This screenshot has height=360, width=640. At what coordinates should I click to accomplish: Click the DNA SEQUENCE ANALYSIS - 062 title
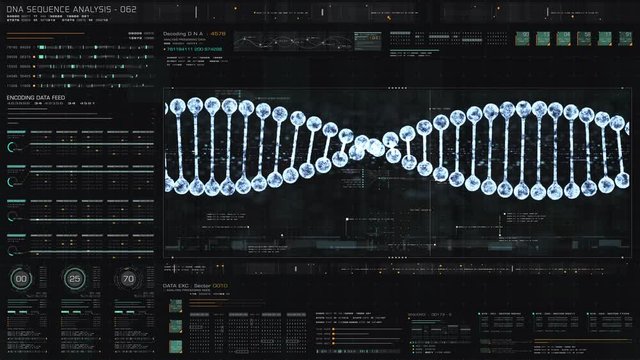[x=71, y=9]
